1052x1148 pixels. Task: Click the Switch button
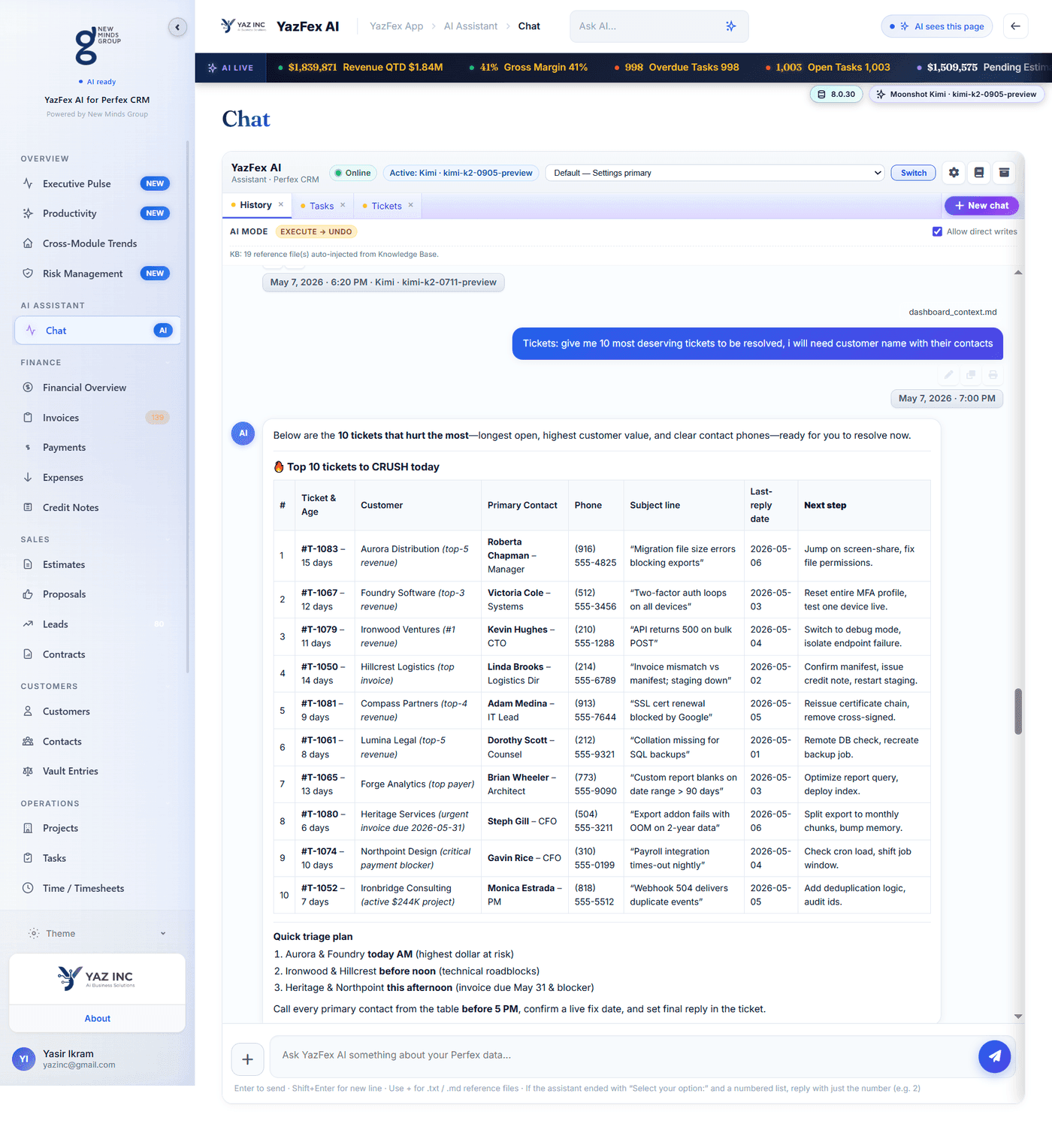[914, 173]
